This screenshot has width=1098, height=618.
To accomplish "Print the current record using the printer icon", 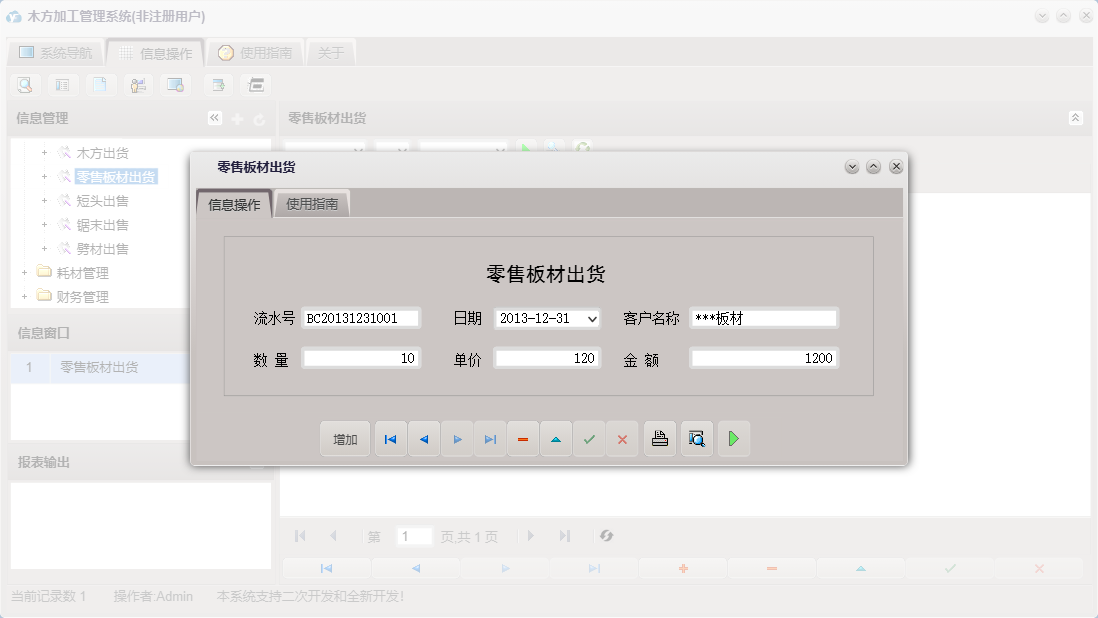I will coord(659,438).
